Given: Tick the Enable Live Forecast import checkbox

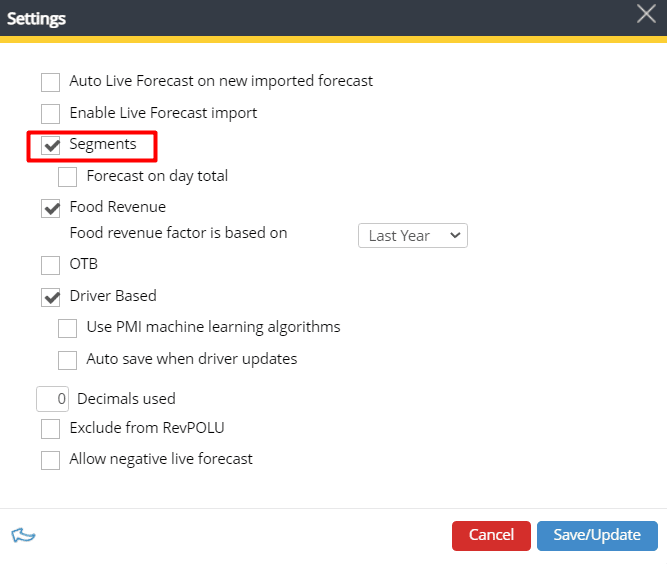Looking at the screenshot, I should point(51,113).
